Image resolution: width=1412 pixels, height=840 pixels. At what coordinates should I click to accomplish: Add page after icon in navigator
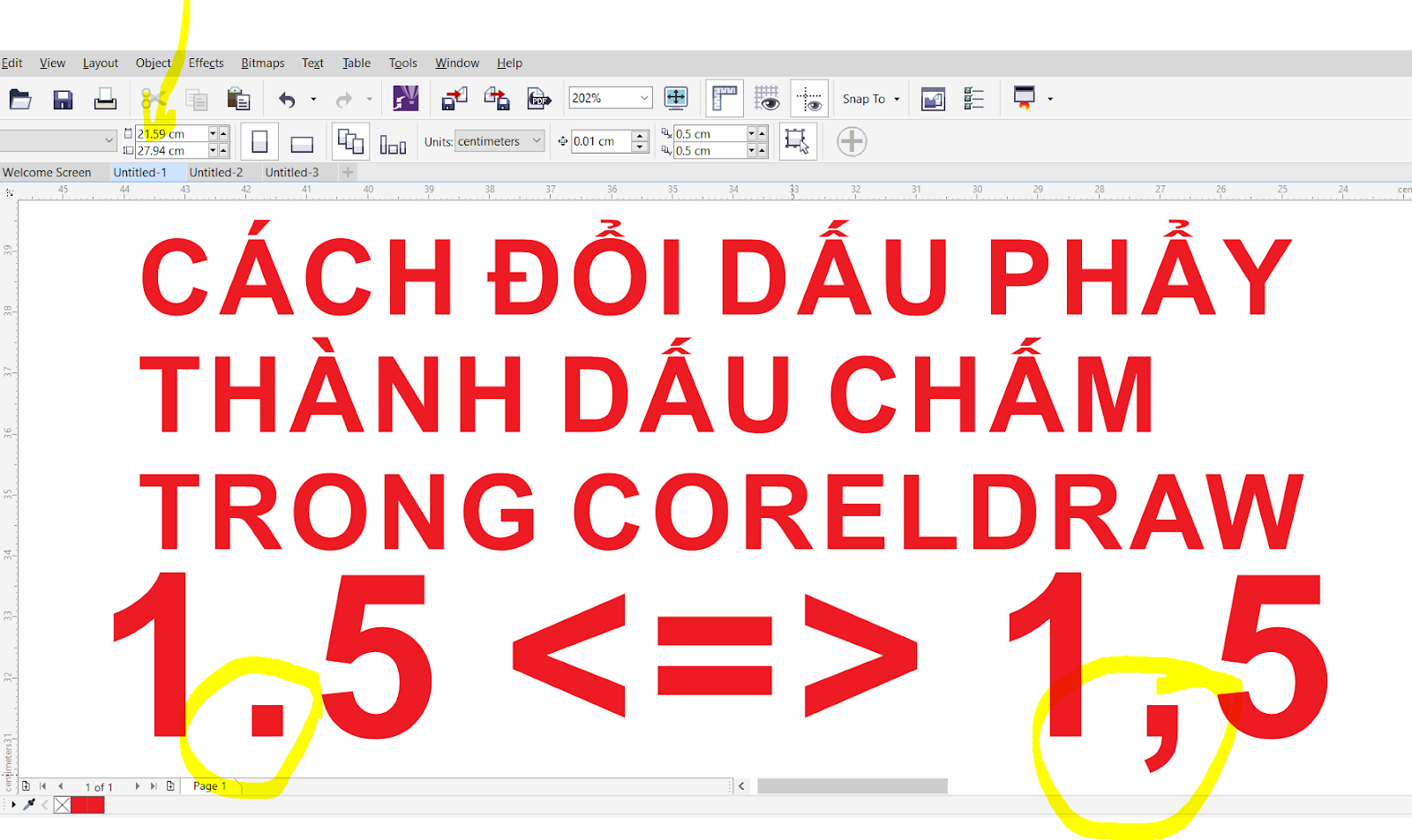pyautogui.click(x=170, y=785)
